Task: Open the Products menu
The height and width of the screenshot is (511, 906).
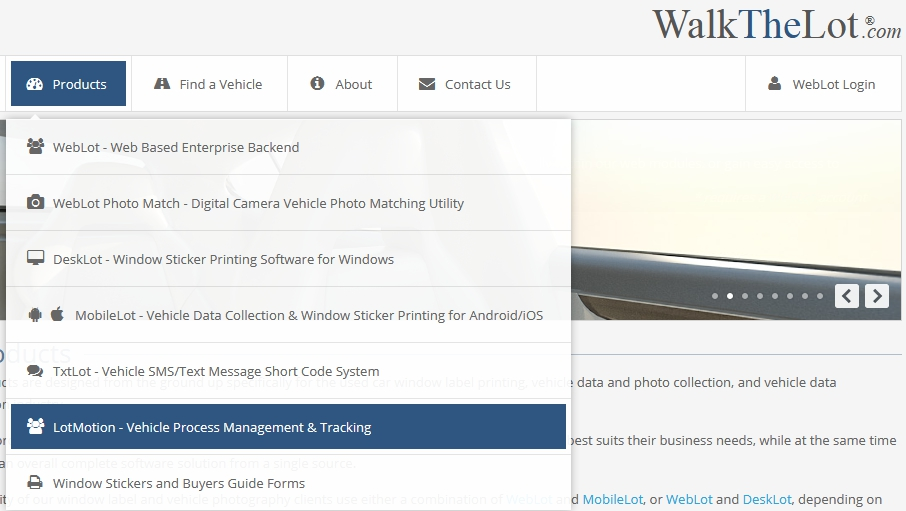Action: (x=68, y=84)
